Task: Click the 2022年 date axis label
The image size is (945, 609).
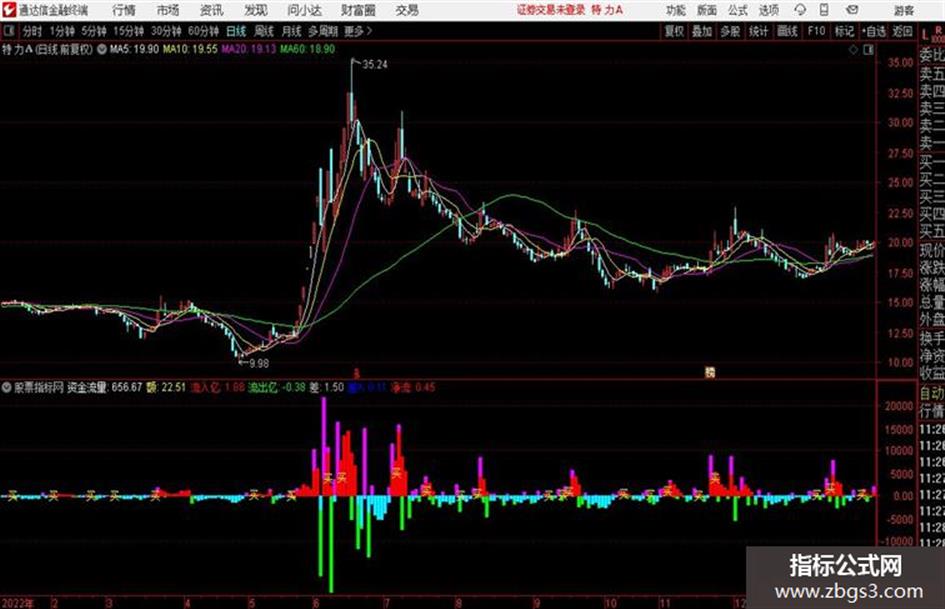Action: [x=18, y=603]
